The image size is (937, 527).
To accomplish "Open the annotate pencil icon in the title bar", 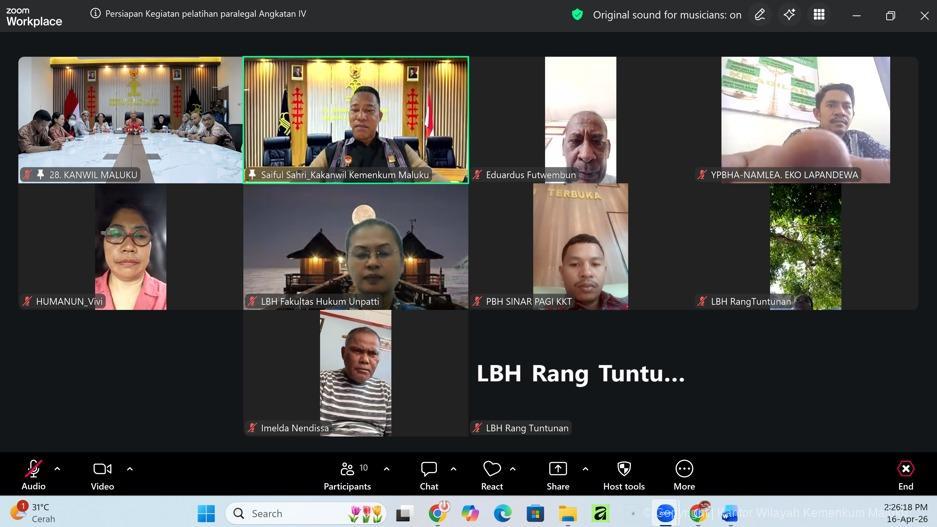I will pos(760,15).
